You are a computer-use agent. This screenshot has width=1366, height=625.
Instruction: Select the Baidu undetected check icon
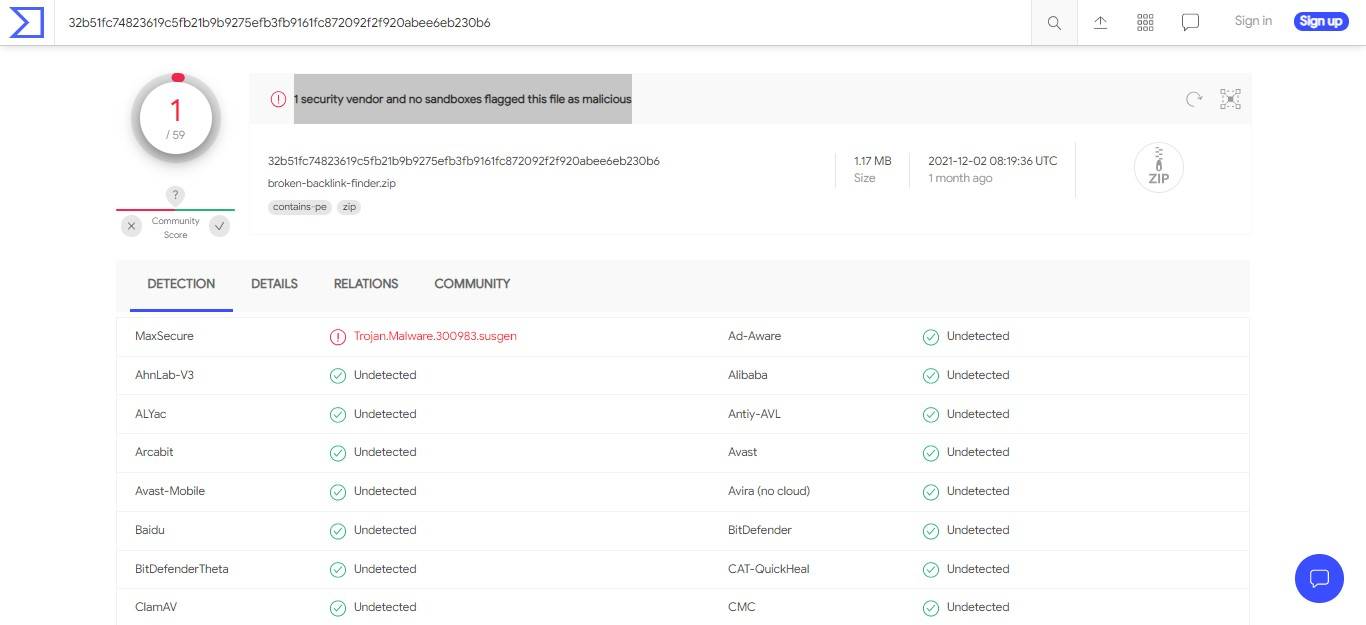(x=338, y=531)
